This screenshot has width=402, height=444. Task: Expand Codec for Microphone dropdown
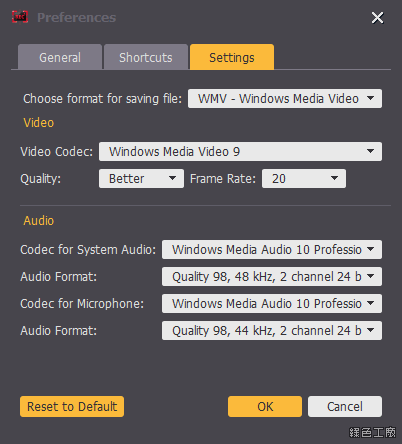(272, 304)
